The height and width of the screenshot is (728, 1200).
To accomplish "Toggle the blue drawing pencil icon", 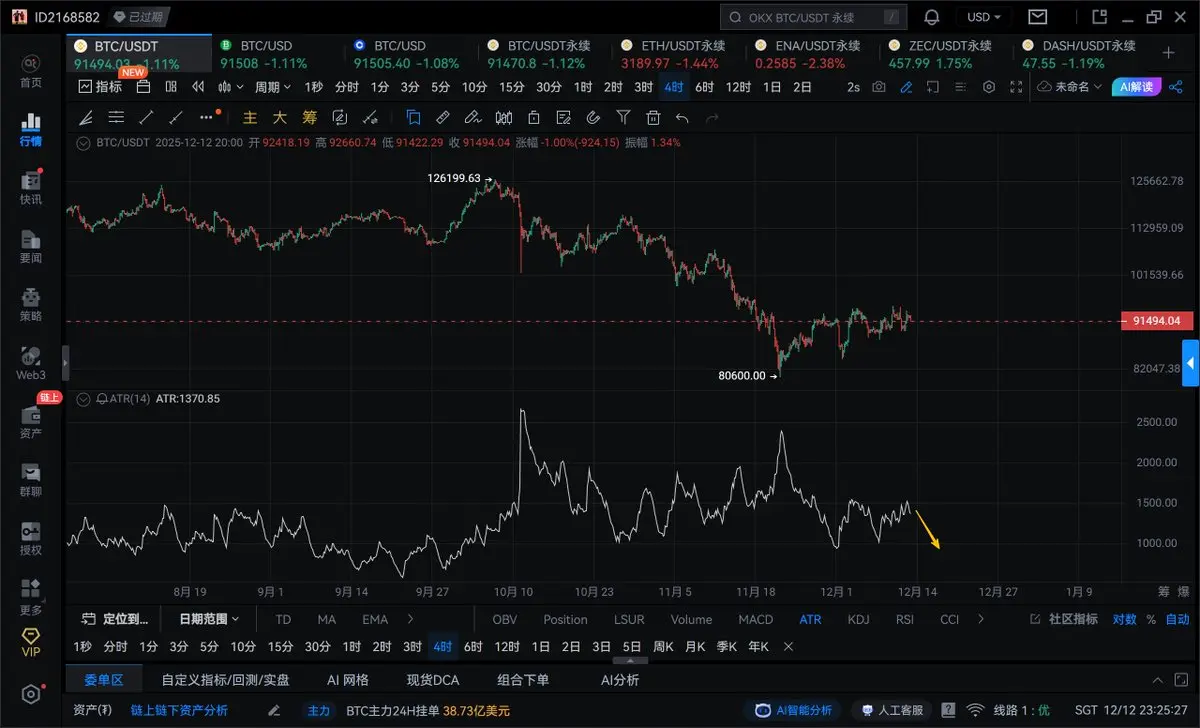I will coord(906,87).
